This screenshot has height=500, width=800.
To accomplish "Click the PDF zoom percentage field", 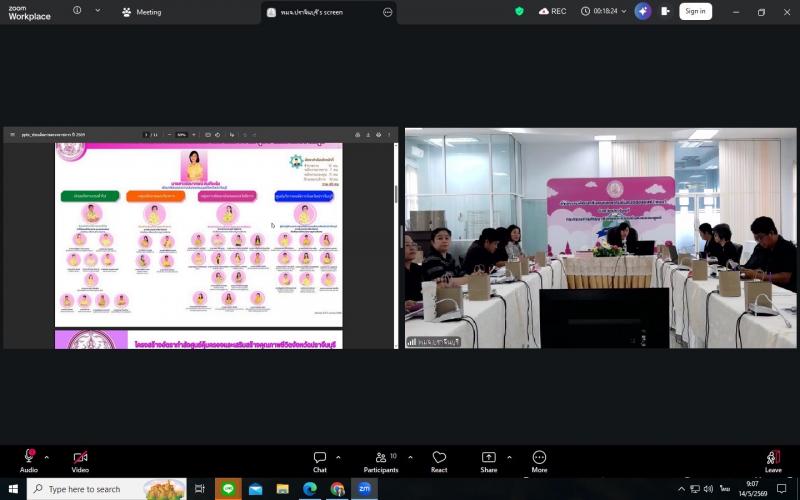I will [x=182, y=135].
